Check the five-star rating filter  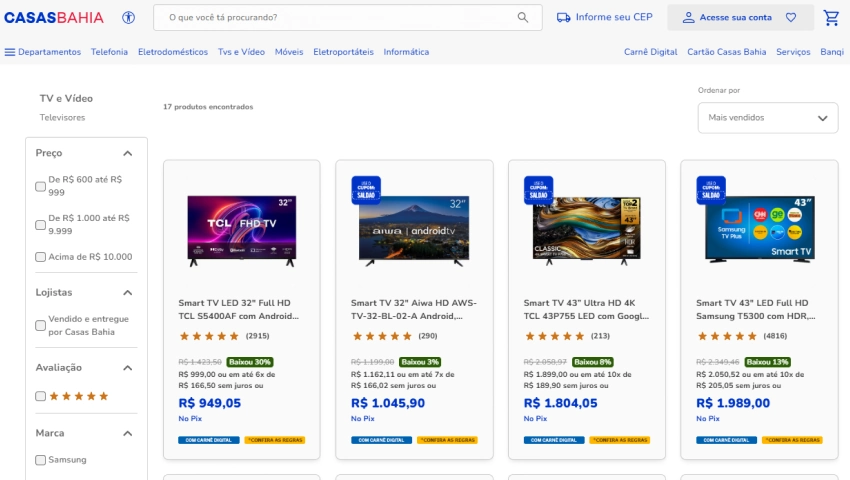click(x=40, y=396)
